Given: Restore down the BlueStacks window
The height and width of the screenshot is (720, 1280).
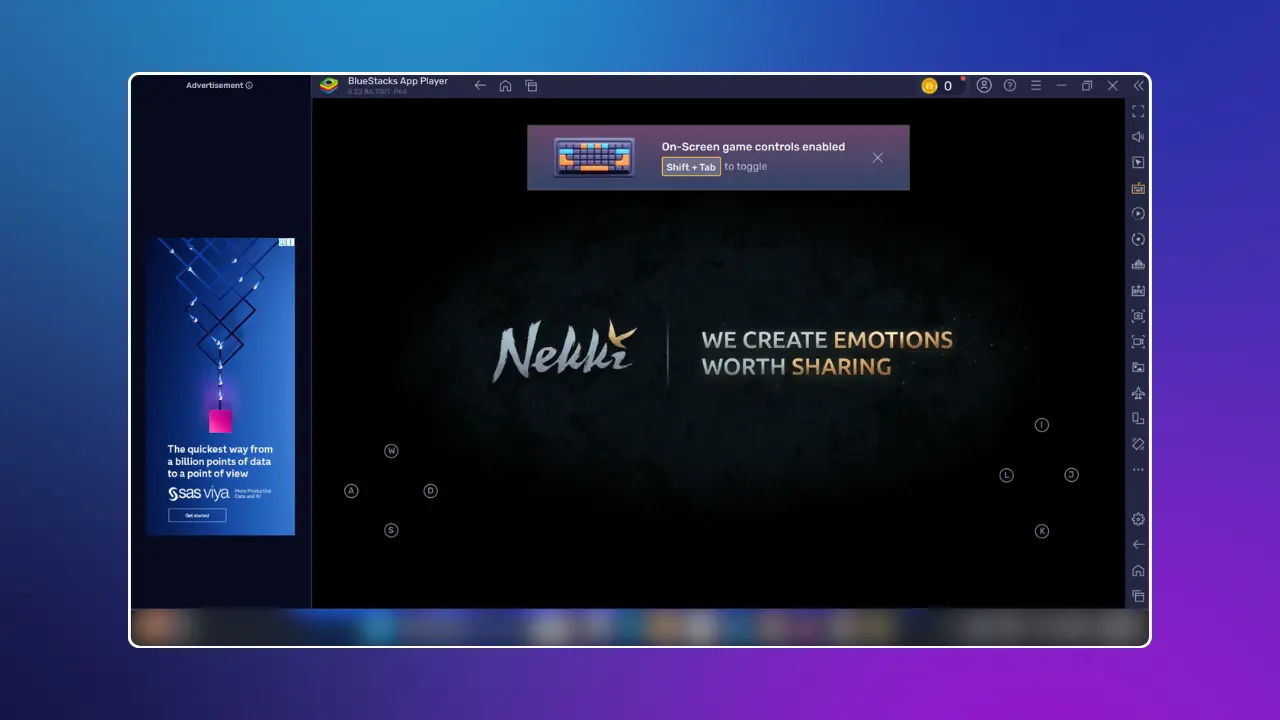Looking at the screenshot, I should click(1087, 86).
